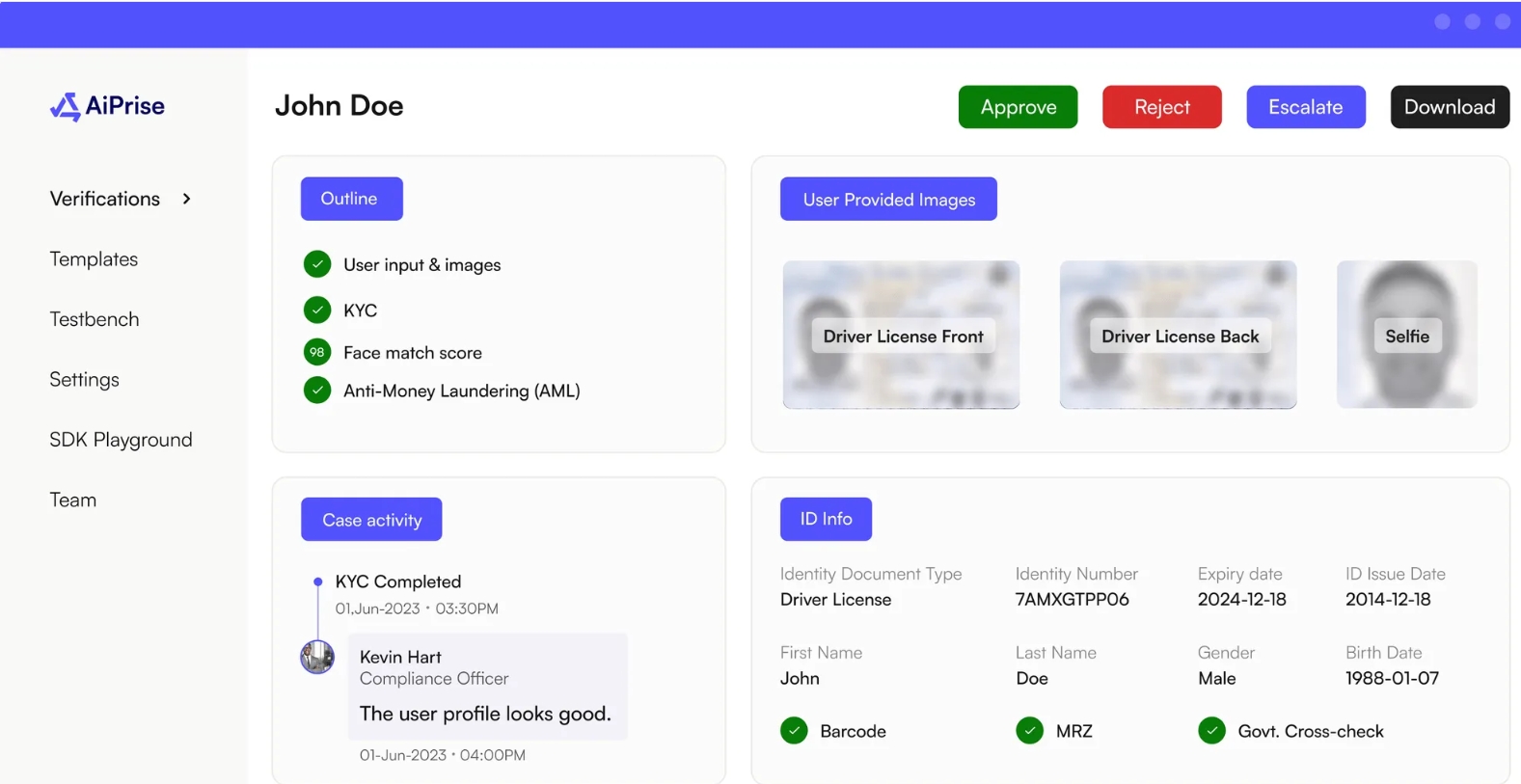Viewport: 1521px width, 784px height.
Task: Open the SDK Playground page
Action: tap(121, 440)
